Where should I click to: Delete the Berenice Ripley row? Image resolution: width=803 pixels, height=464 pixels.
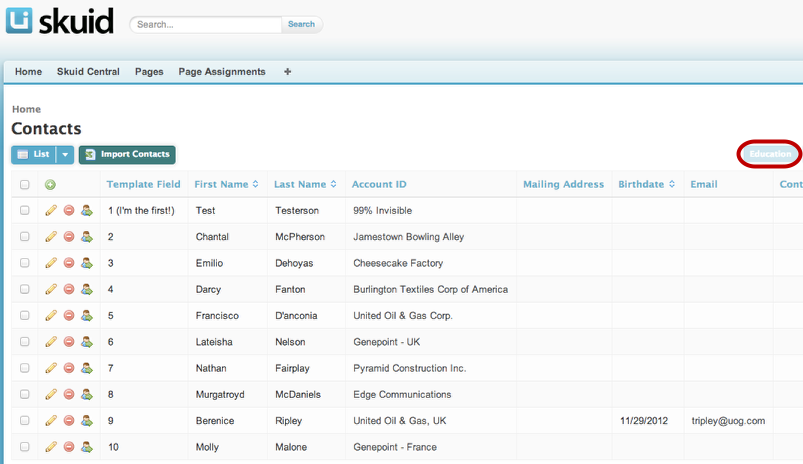(x=69, y=420)
